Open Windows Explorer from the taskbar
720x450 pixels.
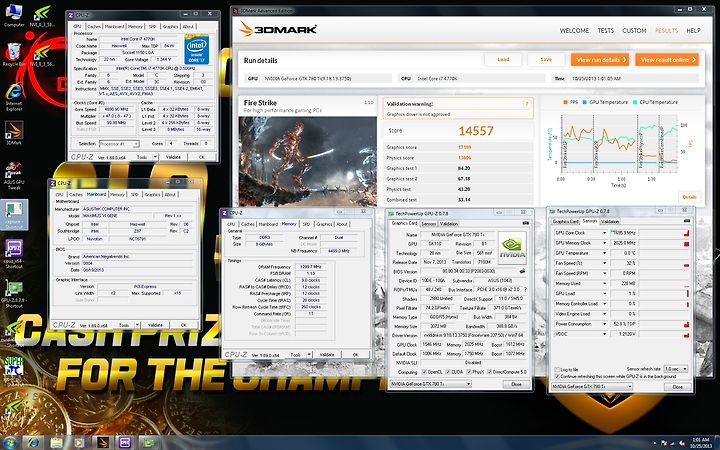[x=56, y=443]
